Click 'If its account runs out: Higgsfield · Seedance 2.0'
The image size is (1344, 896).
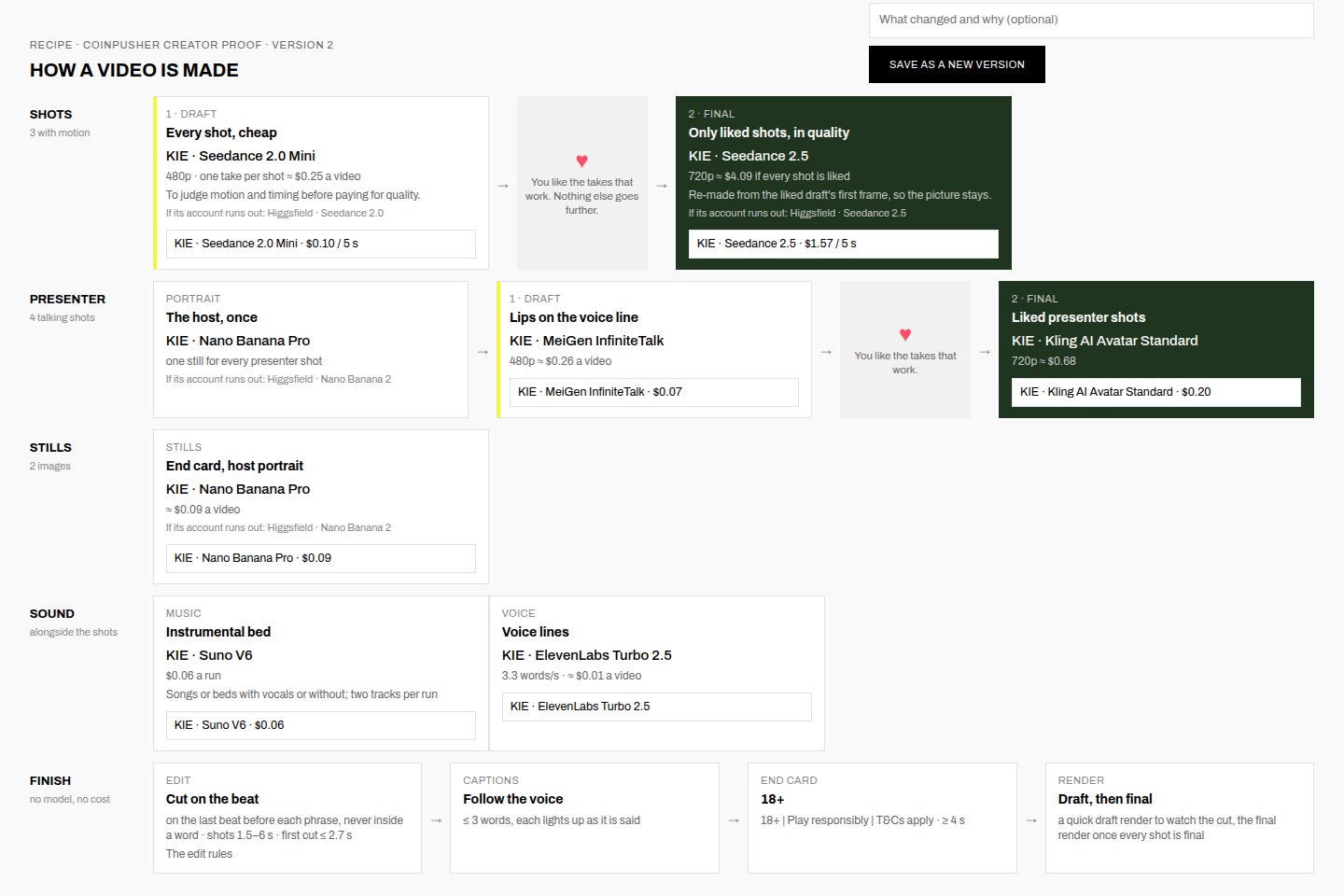tap(274, 213)
